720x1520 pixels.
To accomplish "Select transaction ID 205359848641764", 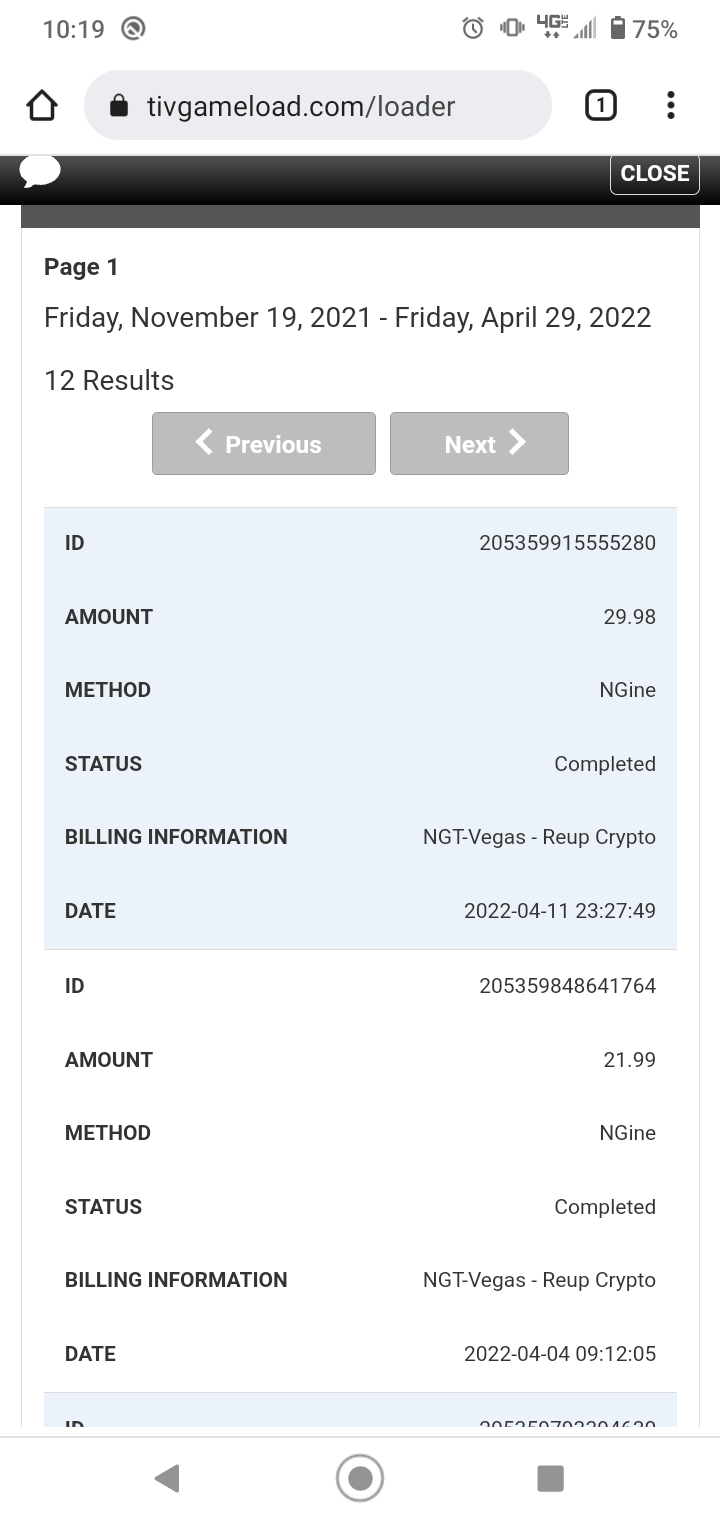I will pos(567,986).
